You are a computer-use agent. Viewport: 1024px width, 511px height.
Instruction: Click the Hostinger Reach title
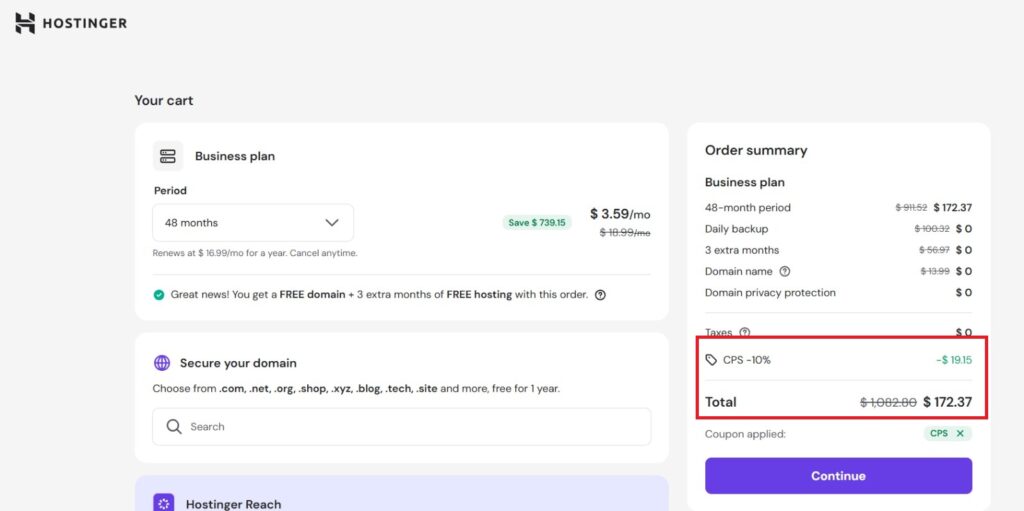point(233,504)
